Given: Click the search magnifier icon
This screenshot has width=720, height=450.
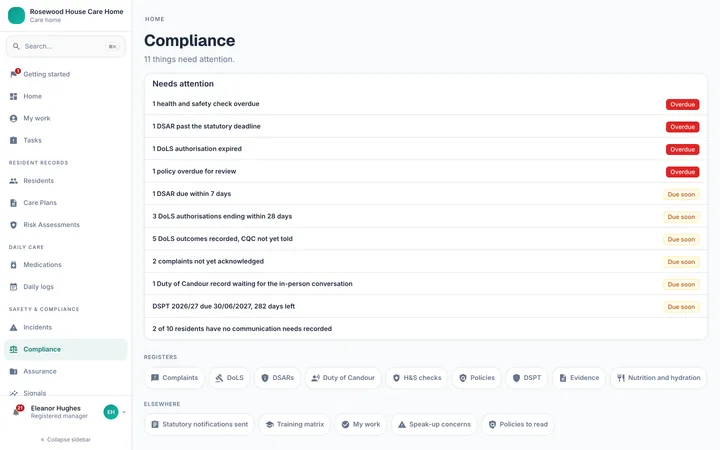Looking at the screenshot, I should (16, 46).
